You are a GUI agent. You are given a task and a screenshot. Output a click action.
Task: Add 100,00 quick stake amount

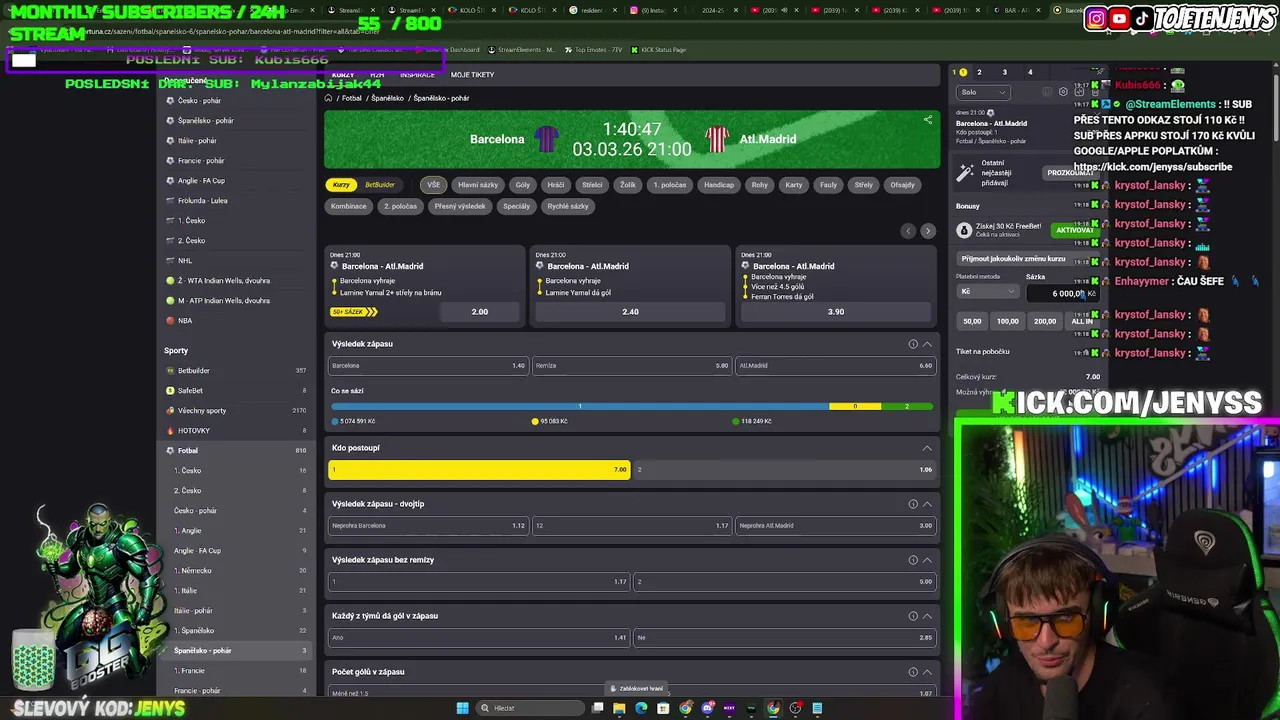pyautogui.click(x=1007, y=321)
